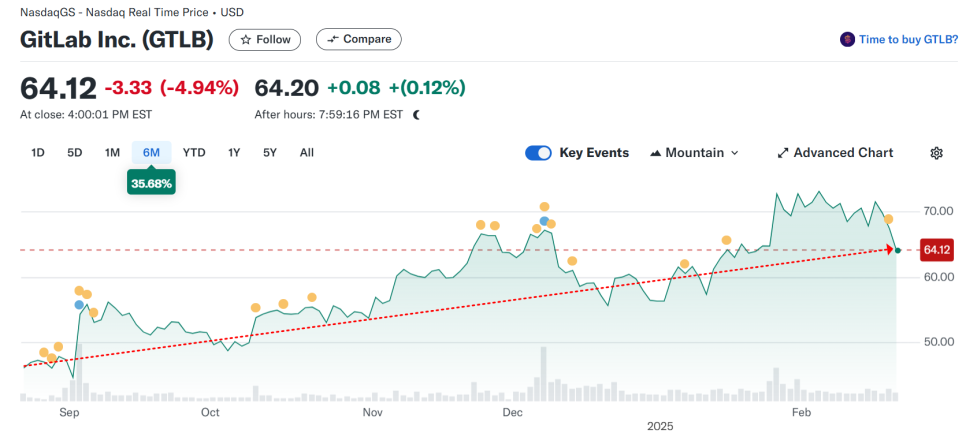The width and height of the screenshot is (966, 433).
Task: Click the star Follow button
Action: point(265,39)
